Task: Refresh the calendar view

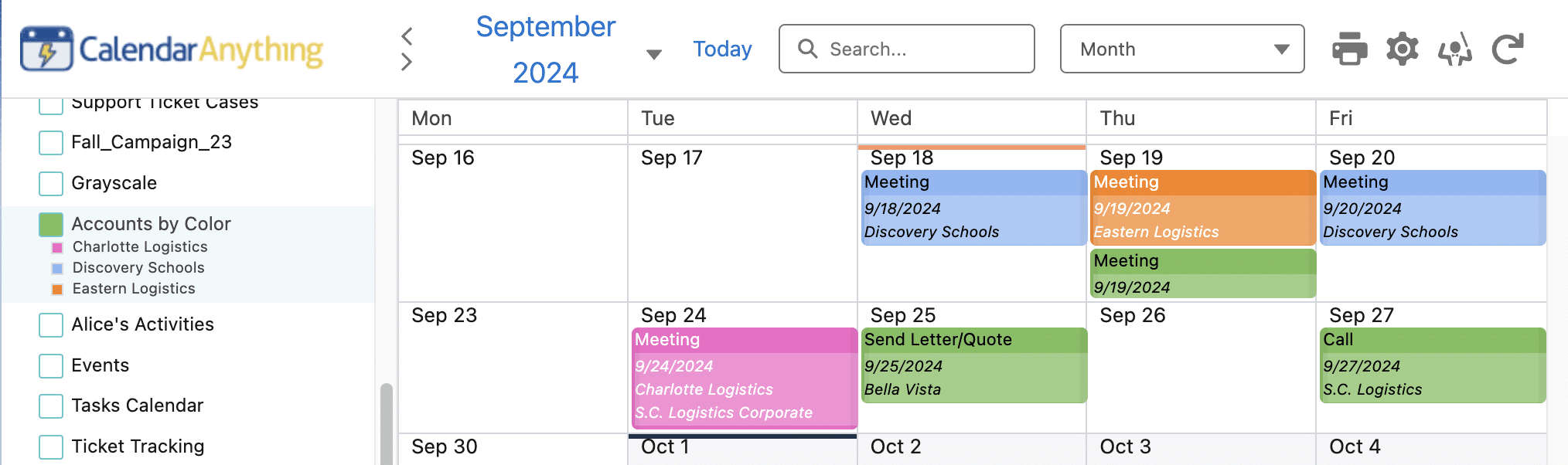Action: point(1507,49)
